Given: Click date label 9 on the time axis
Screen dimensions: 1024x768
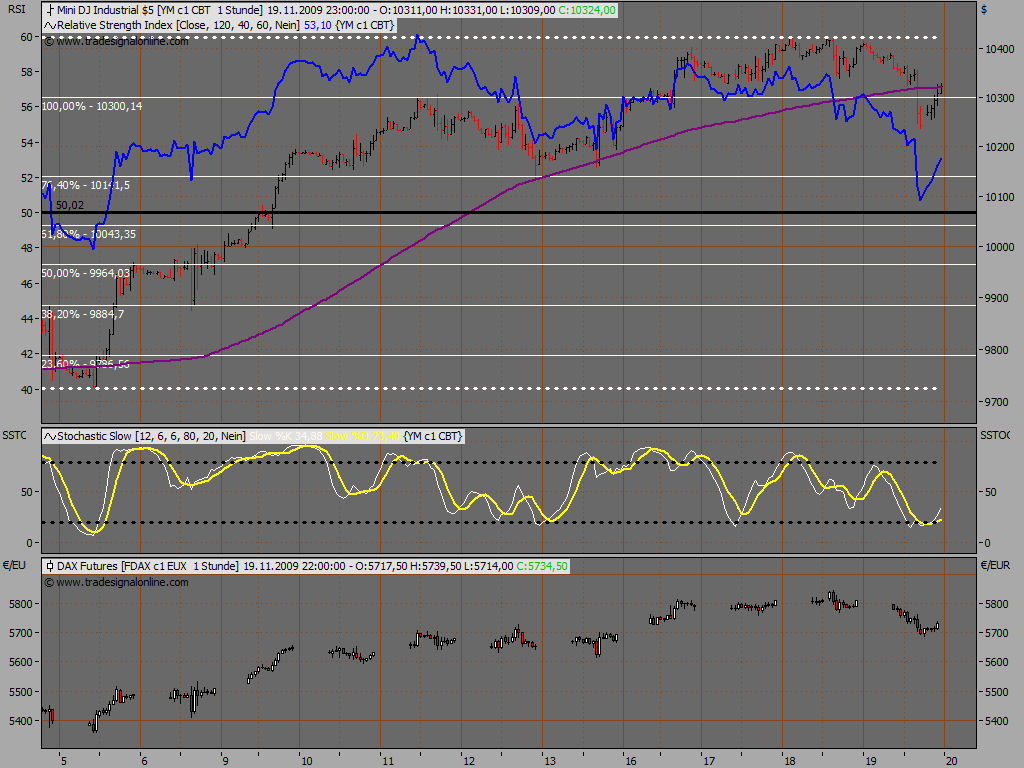Looking at the screenshot, I should [225, 761].
